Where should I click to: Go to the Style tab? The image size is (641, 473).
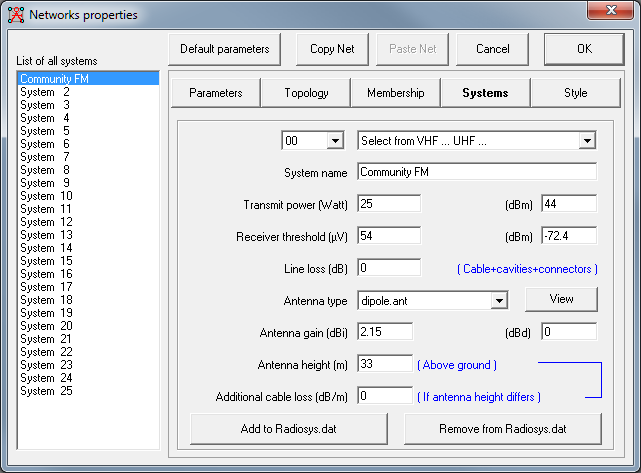pos(576,93)
